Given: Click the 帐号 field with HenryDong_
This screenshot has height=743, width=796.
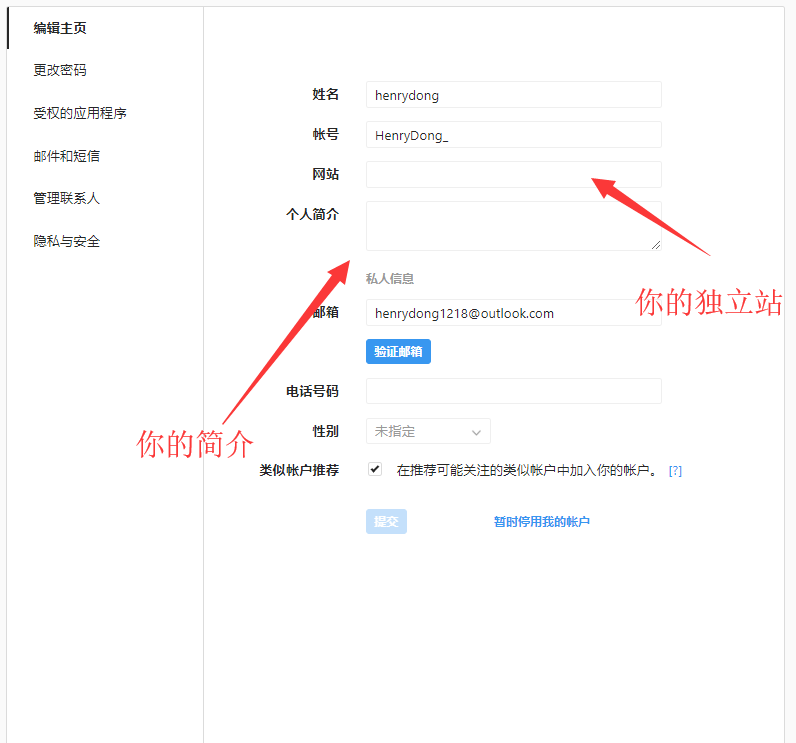Looking at the screenshot, I should tap(513, 135).
